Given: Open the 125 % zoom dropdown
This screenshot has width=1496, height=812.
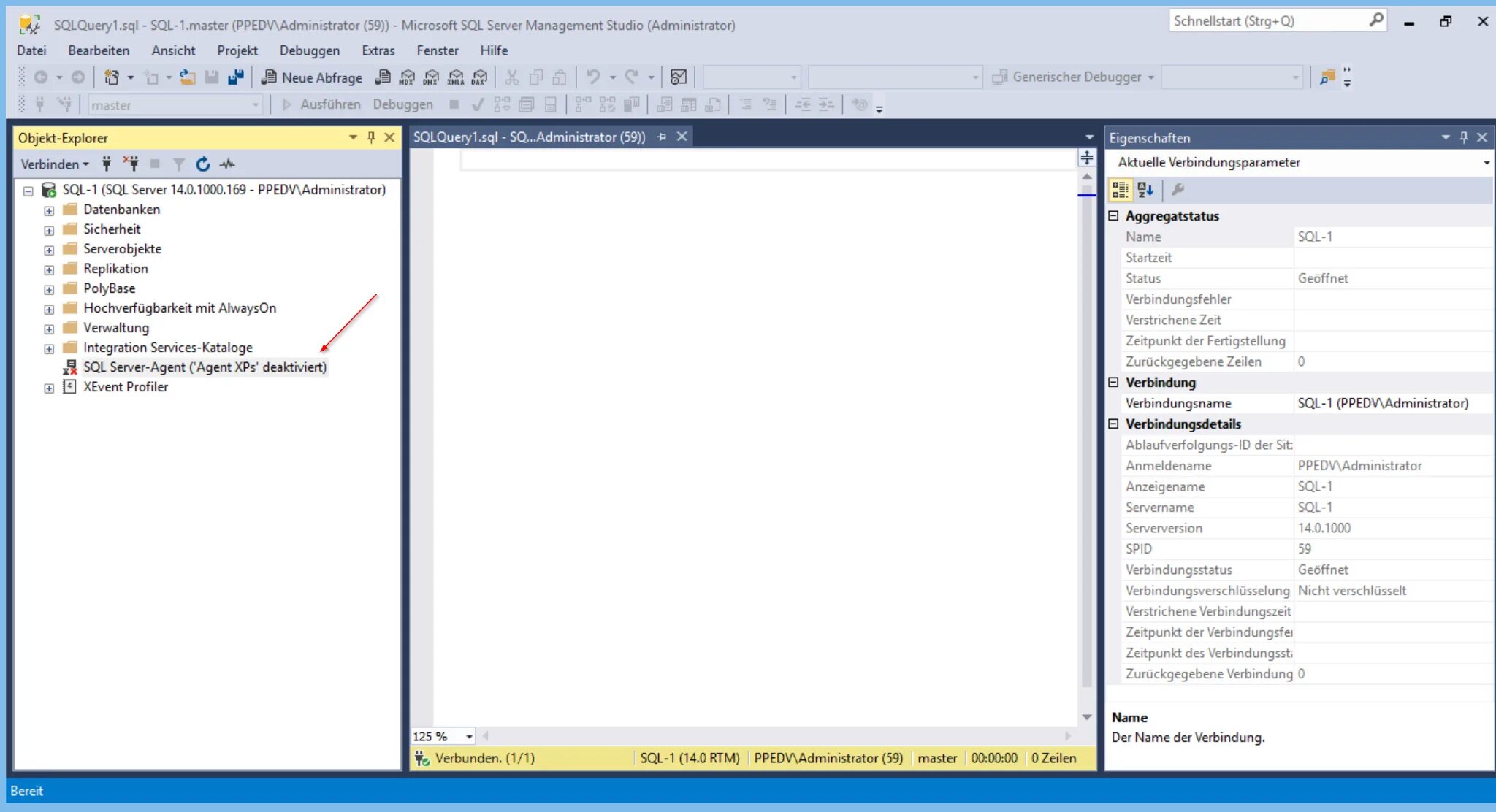Looking at the screenshot, I should coord(469,736).
